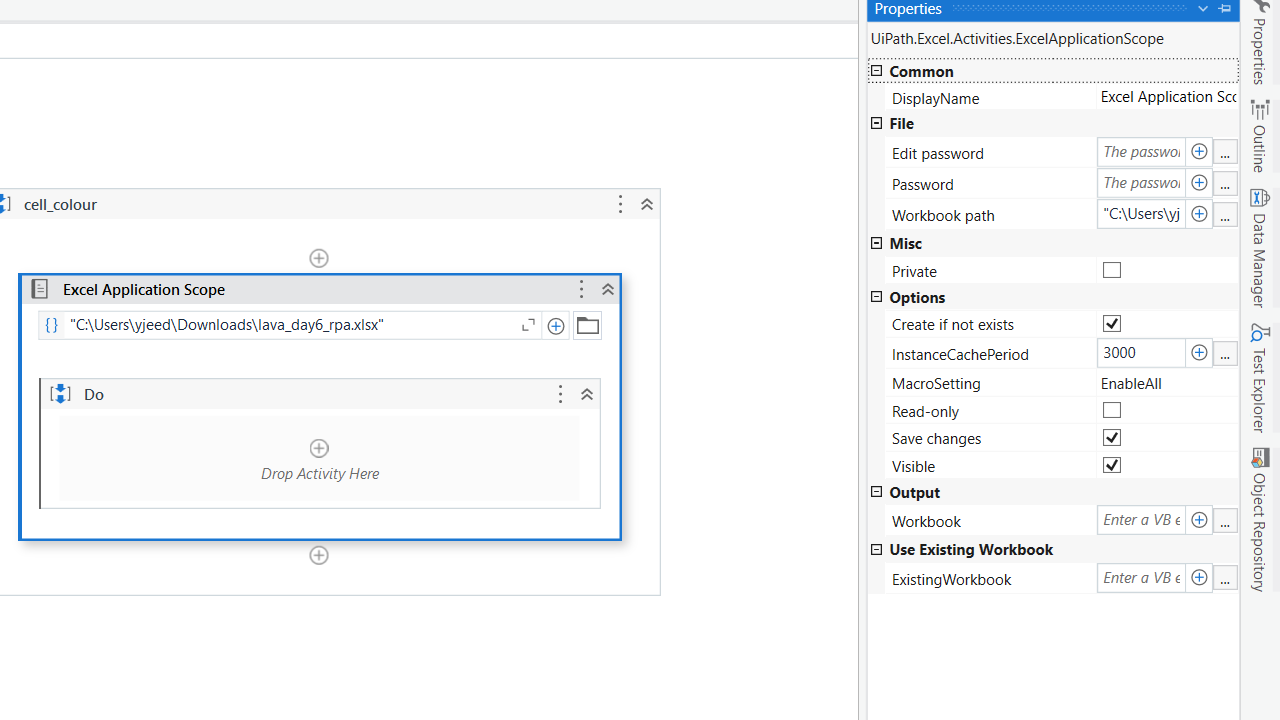Unpin the Properties panel
The height and width of the screenshot is (720, 1280).
point(1224,9)
